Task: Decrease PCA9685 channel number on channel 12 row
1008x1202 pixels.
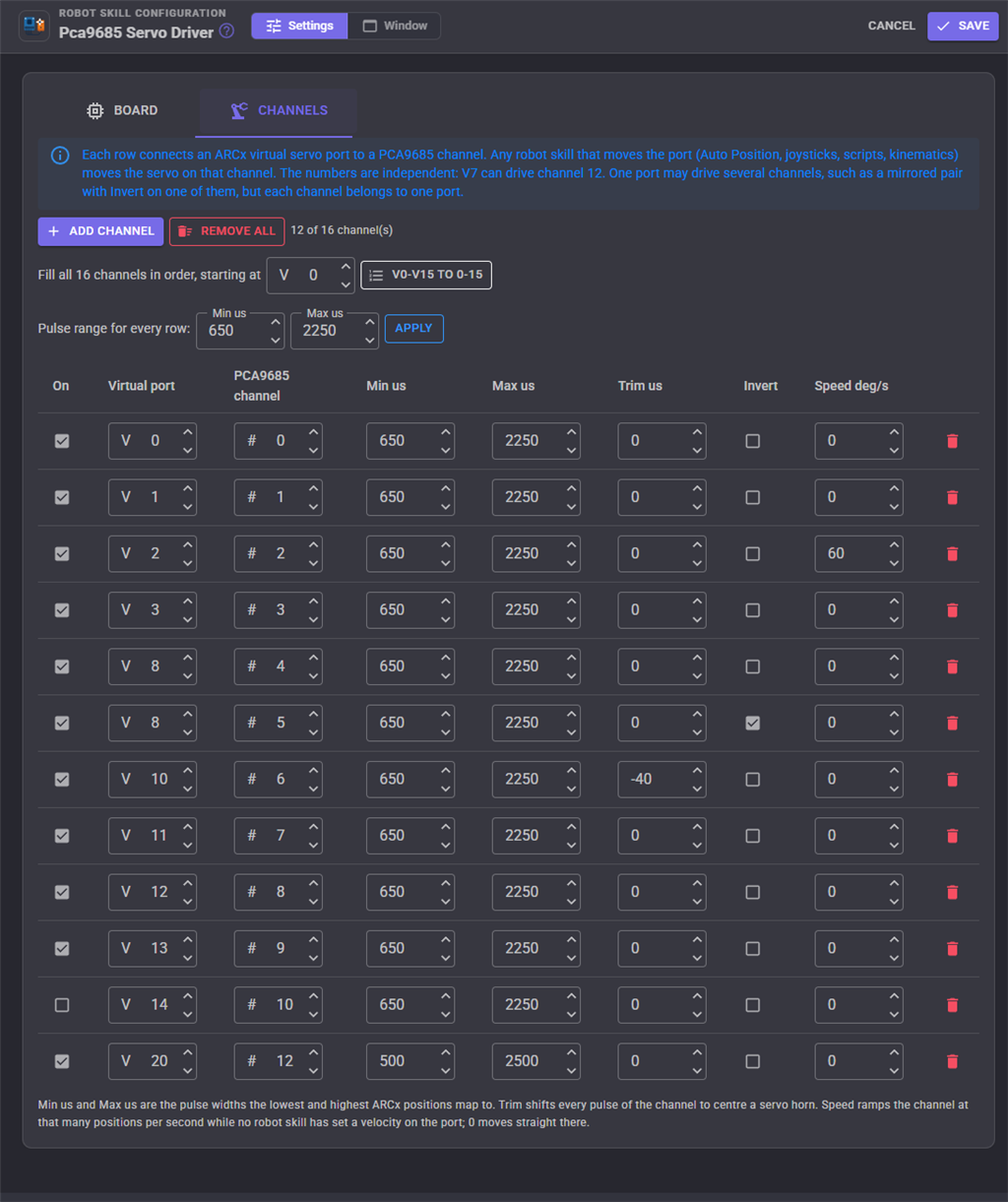Action: point(313,1070)
